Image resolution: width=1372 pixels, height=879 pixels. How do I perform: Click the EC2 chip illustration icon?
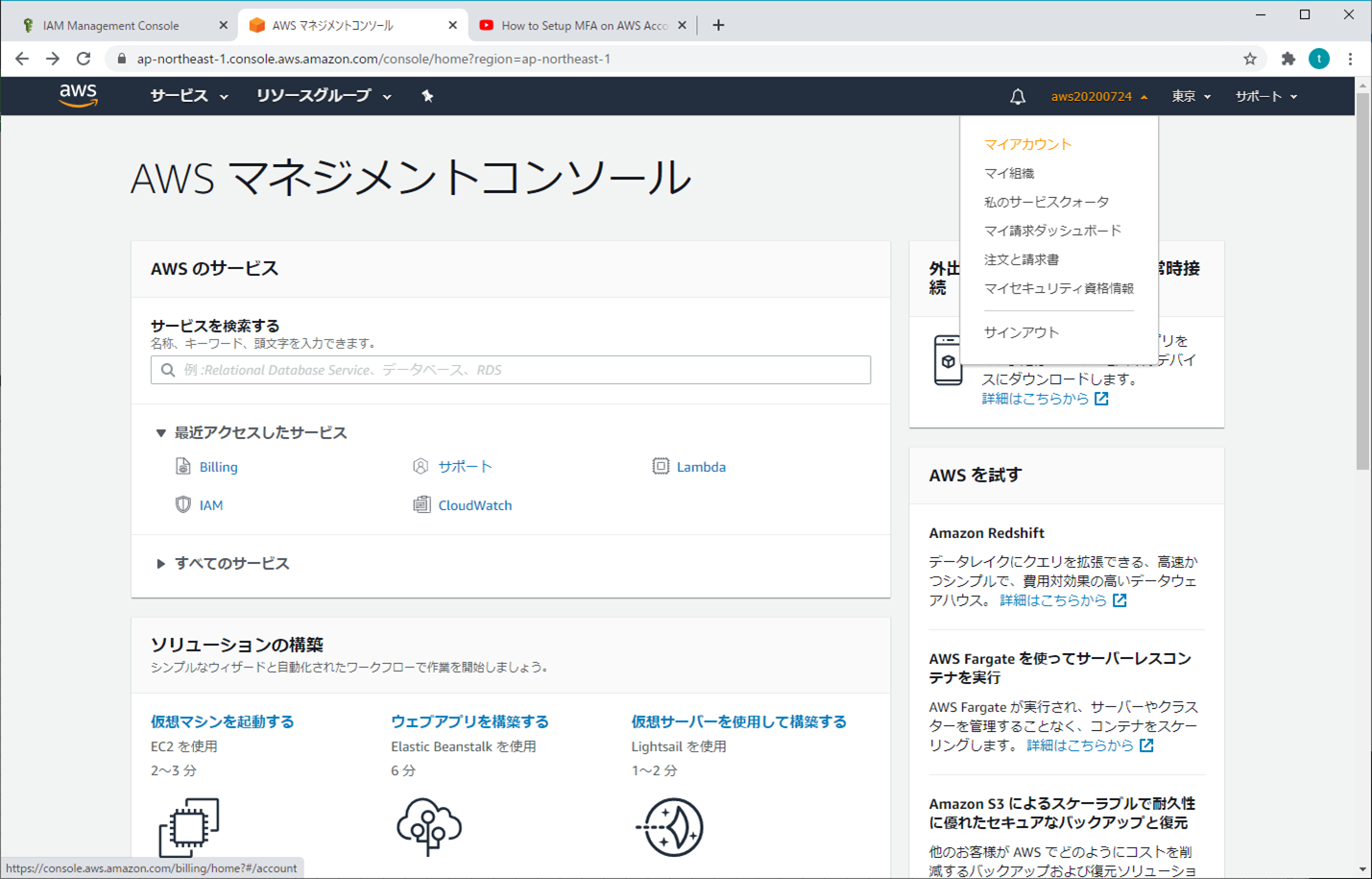[x=189, y=827]
